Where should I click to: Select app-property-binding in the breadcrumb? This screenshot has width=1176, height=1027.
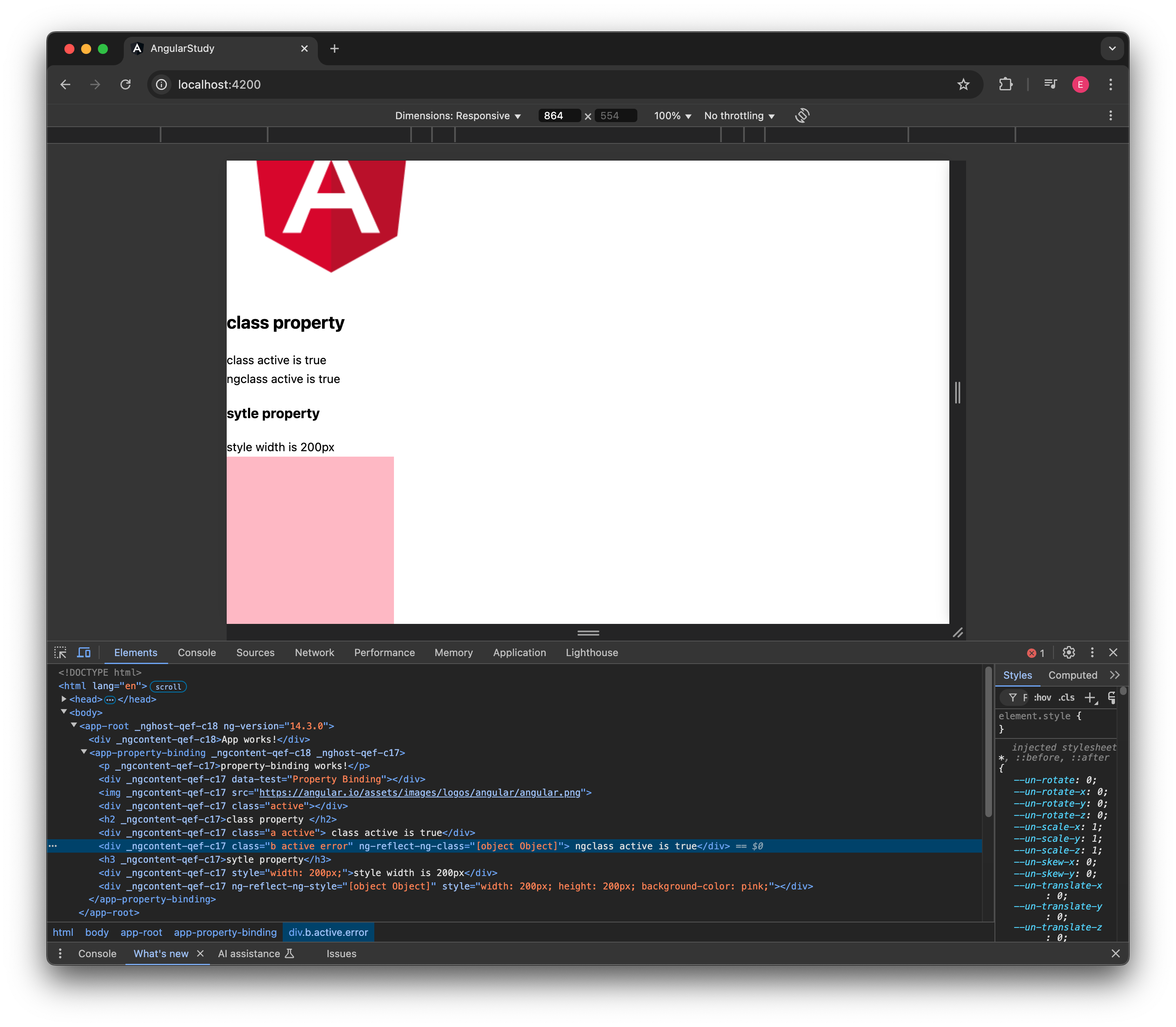click(x=225, y=932)
